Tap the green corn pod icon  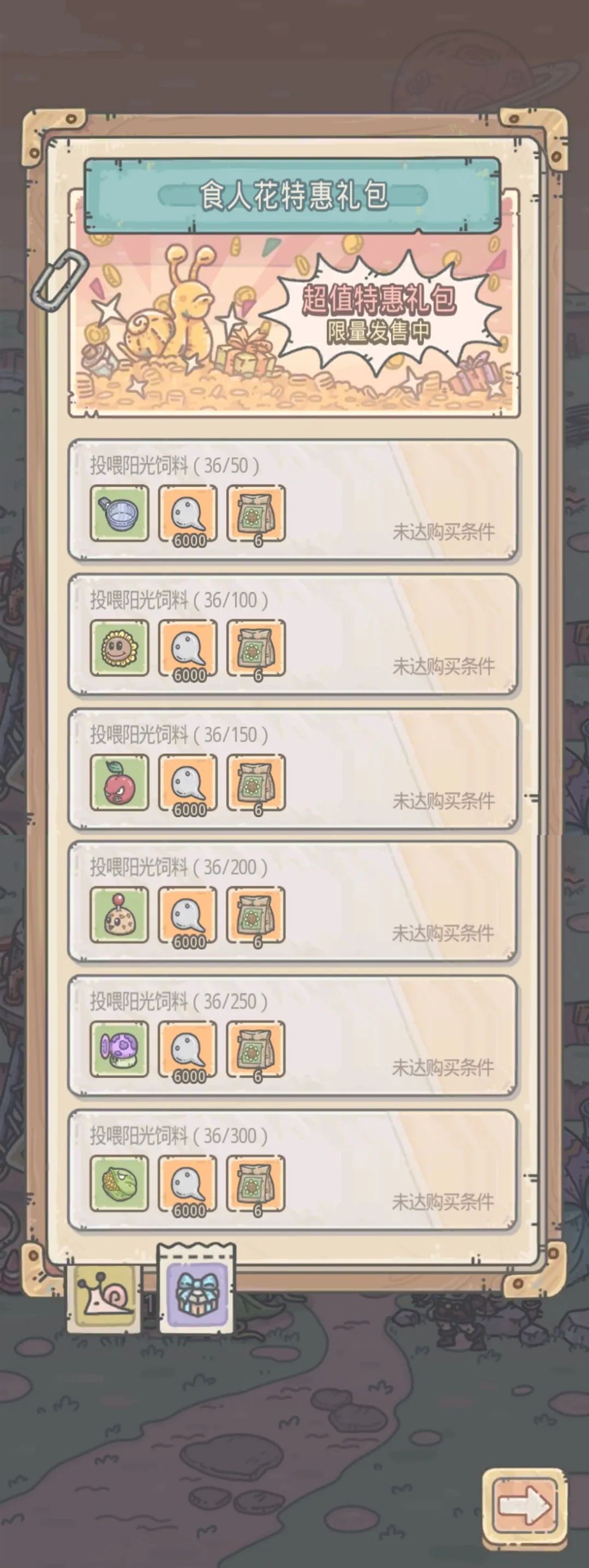(119, 1183)
